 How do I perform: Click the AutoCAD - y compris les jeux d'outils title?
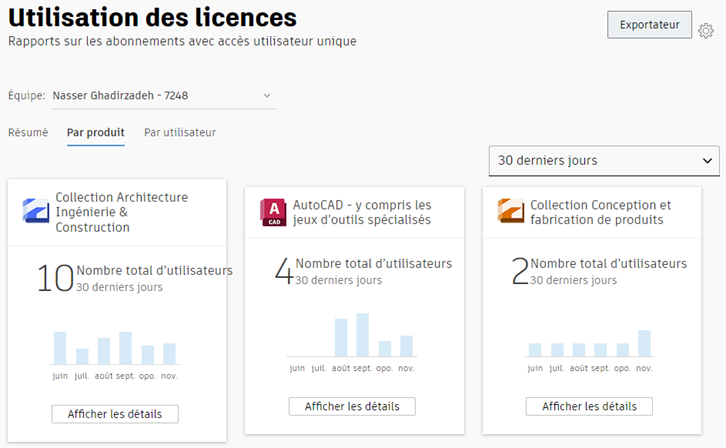point(362,212)
